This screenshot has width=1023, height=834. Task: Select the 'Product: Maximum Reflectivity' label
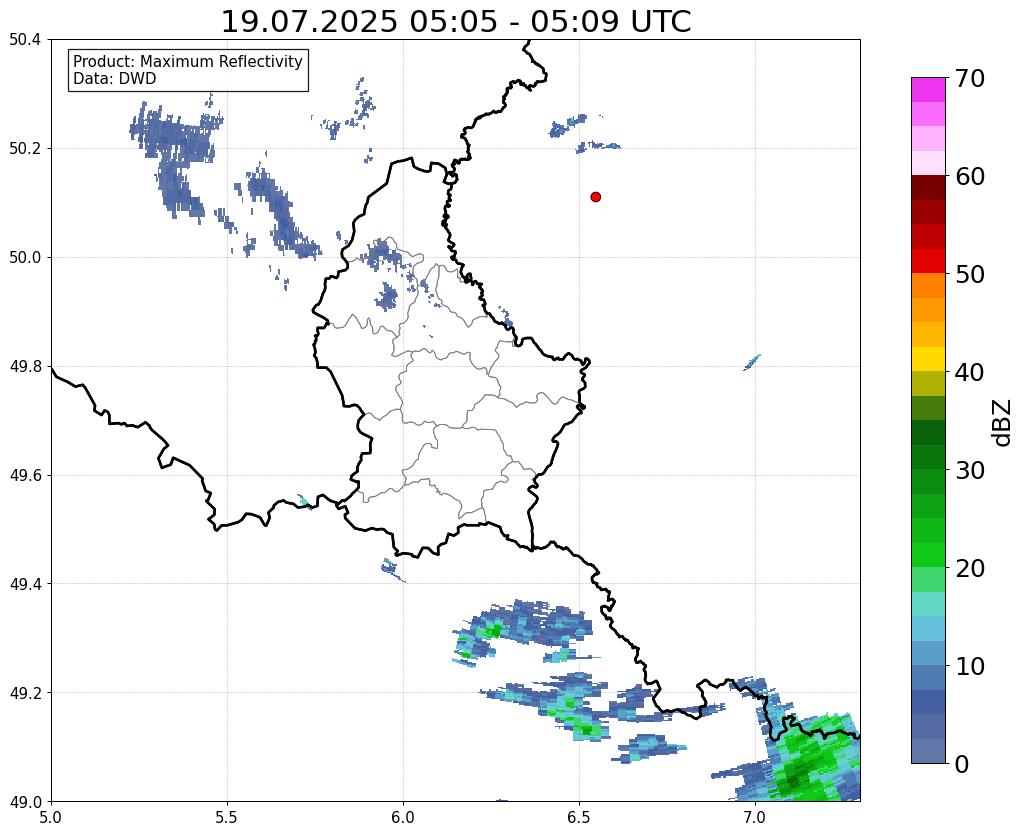(x=188, y=61)
